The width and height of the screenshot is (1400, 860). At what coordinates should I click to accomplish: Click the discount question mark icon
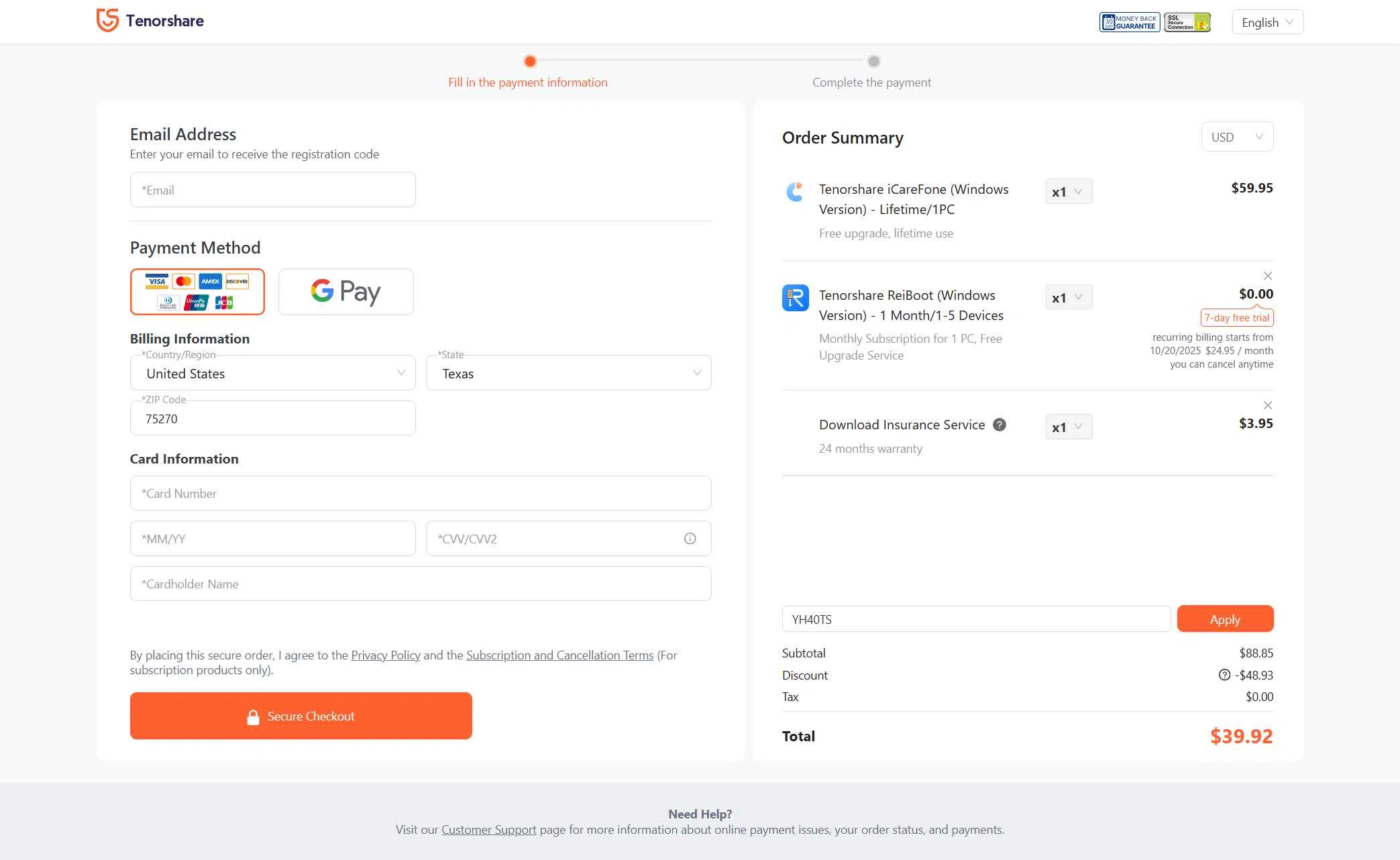click(1224, 675)
